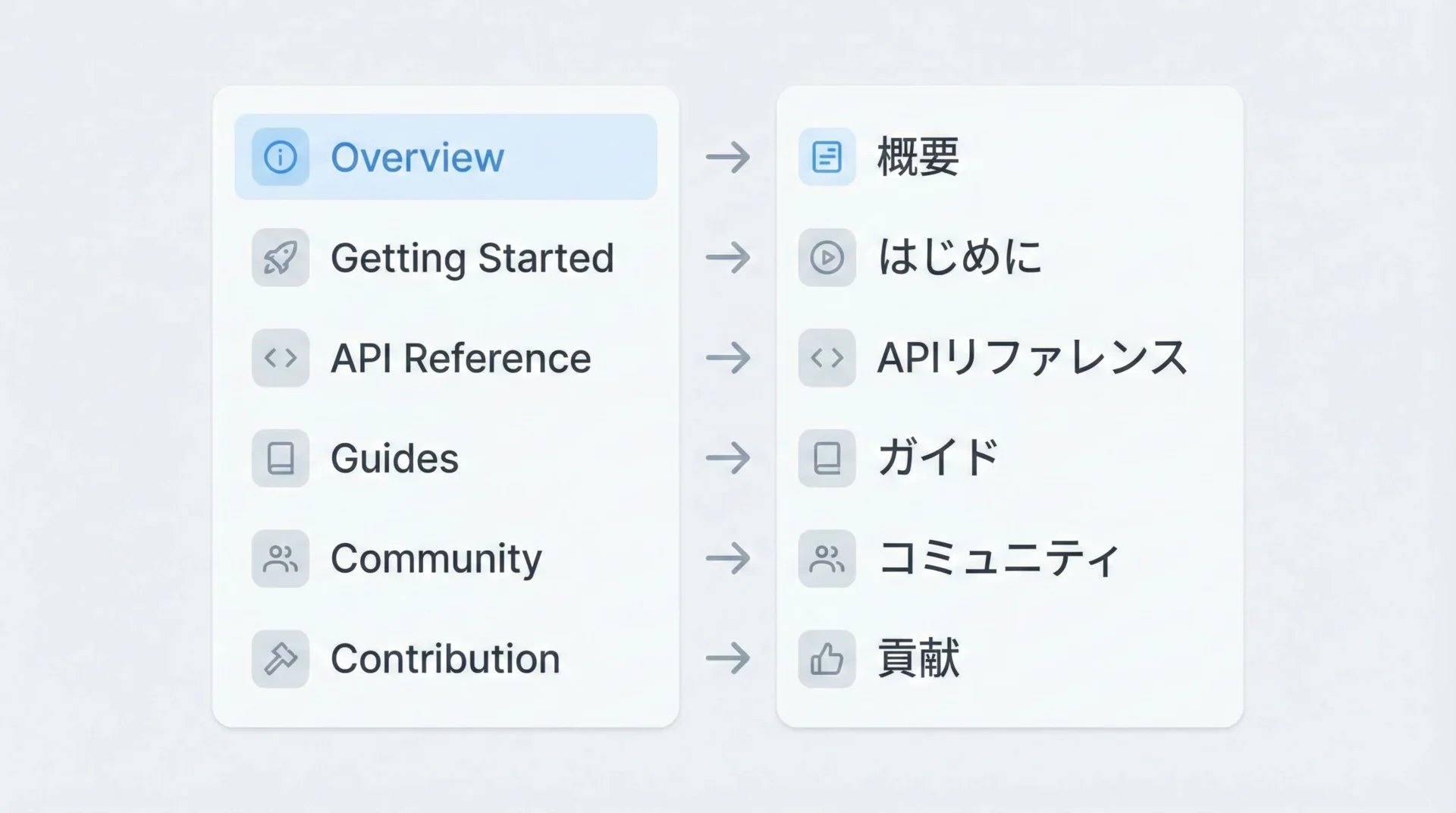Image resolution: width=1456 pixels, height=813 pixels.
Task: Click the API Reference code brackets icon
Action: pos(281,358)
